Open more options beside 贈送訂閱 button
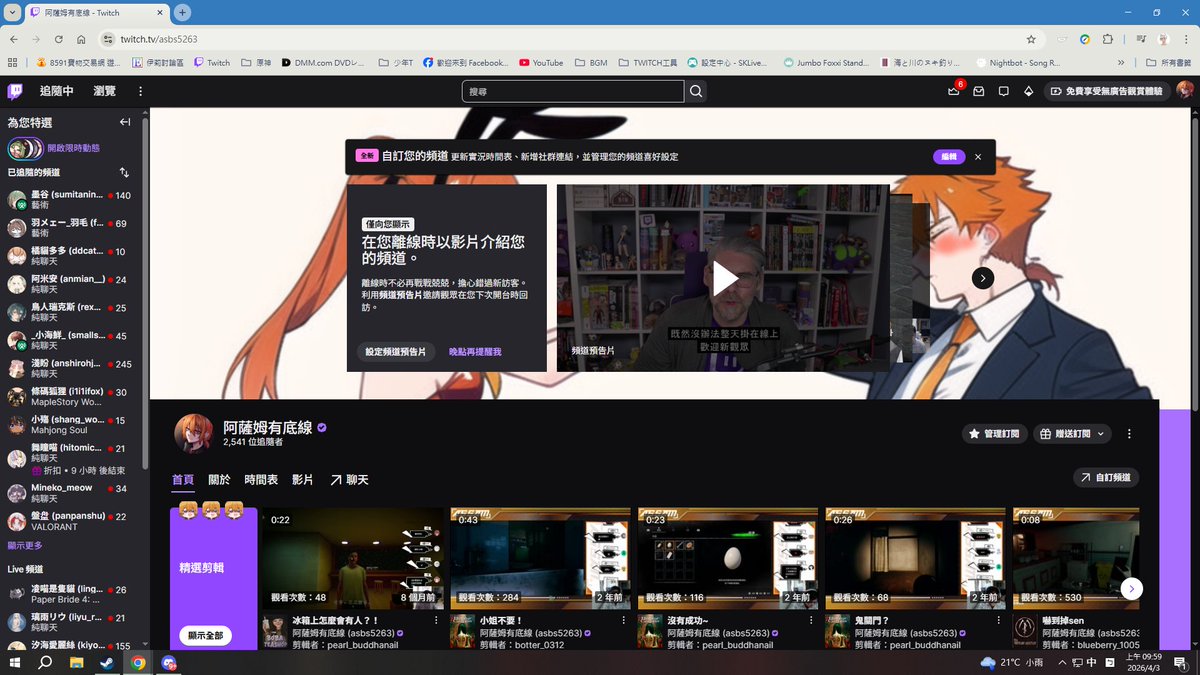 tap(1129, 433)
